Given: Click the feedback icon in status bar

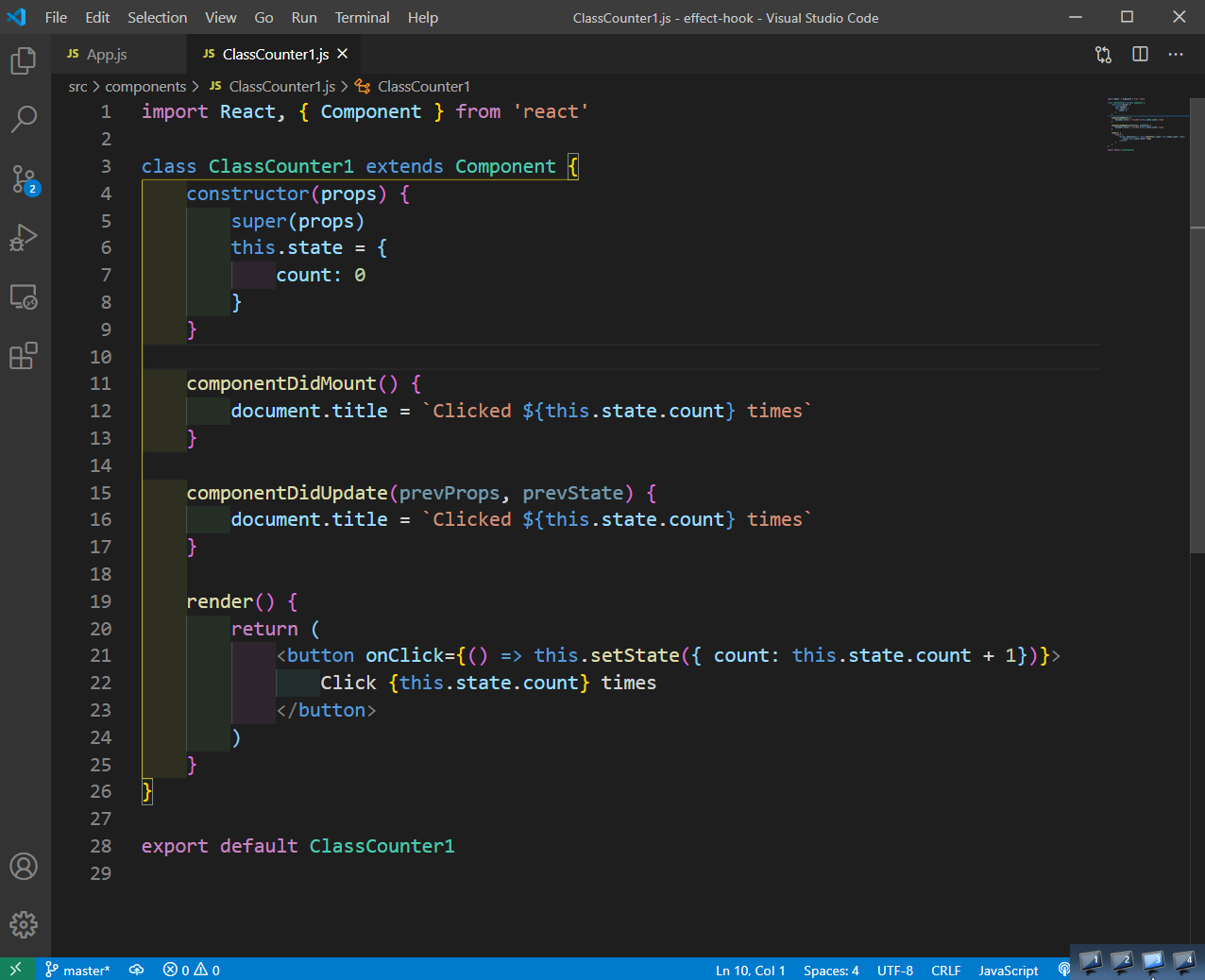Looking at the screenshot, I should pyautogui.click(x=1064, y=970).
